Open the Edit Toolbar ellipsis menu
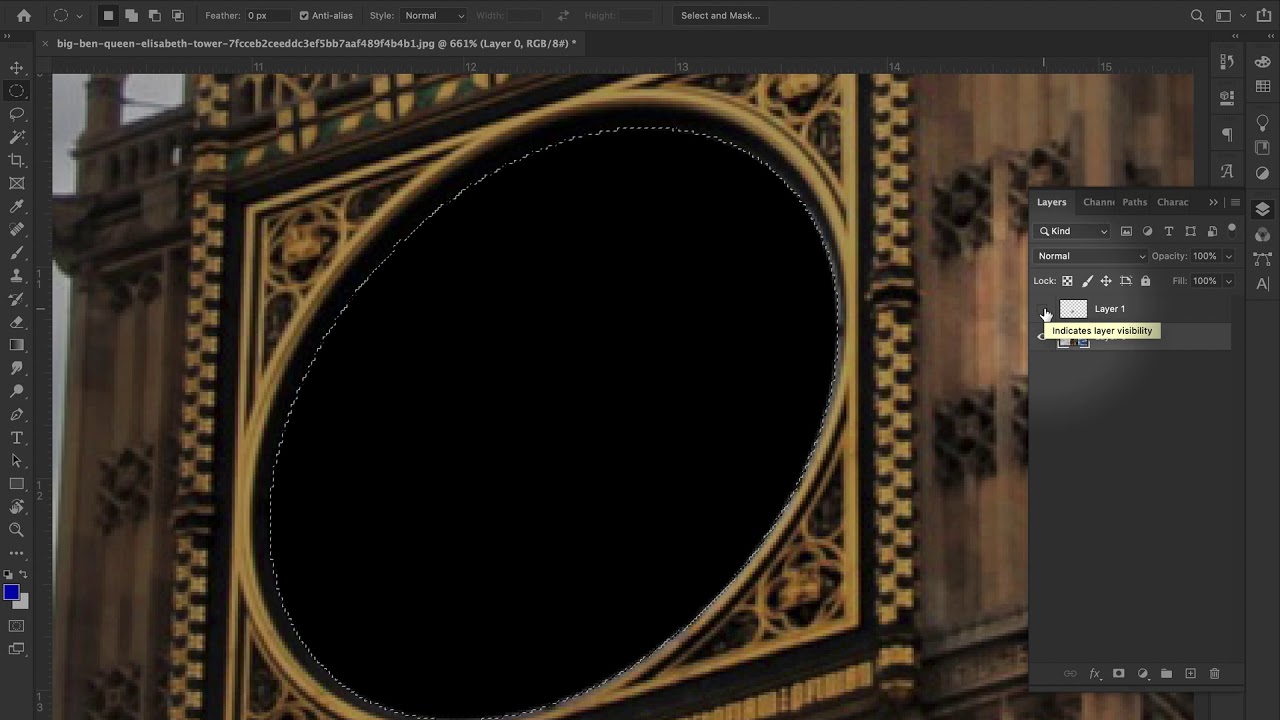This screenshot has height=720, width=1280. point(17,553)
